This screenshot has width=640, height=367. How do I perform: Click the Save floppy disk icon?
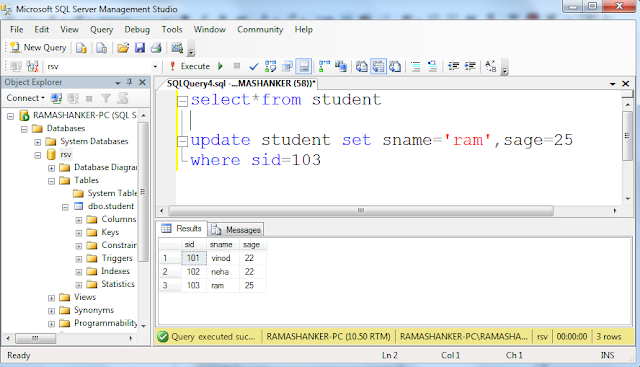point(140,48)
